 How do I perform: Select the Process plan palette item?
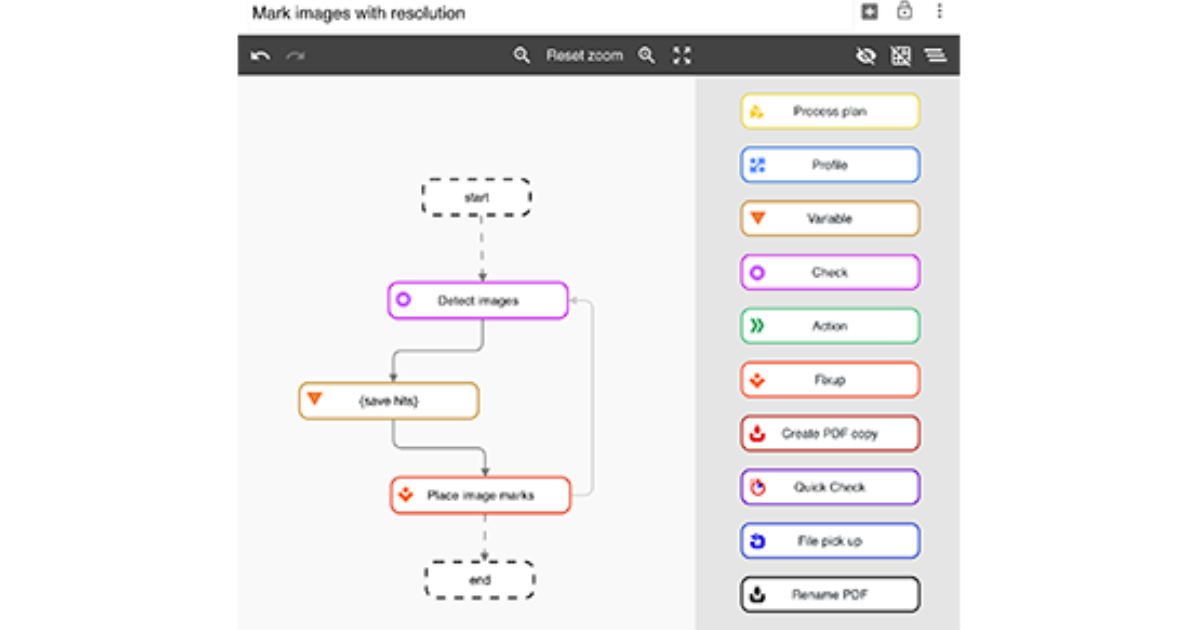(x=830, y=111)
